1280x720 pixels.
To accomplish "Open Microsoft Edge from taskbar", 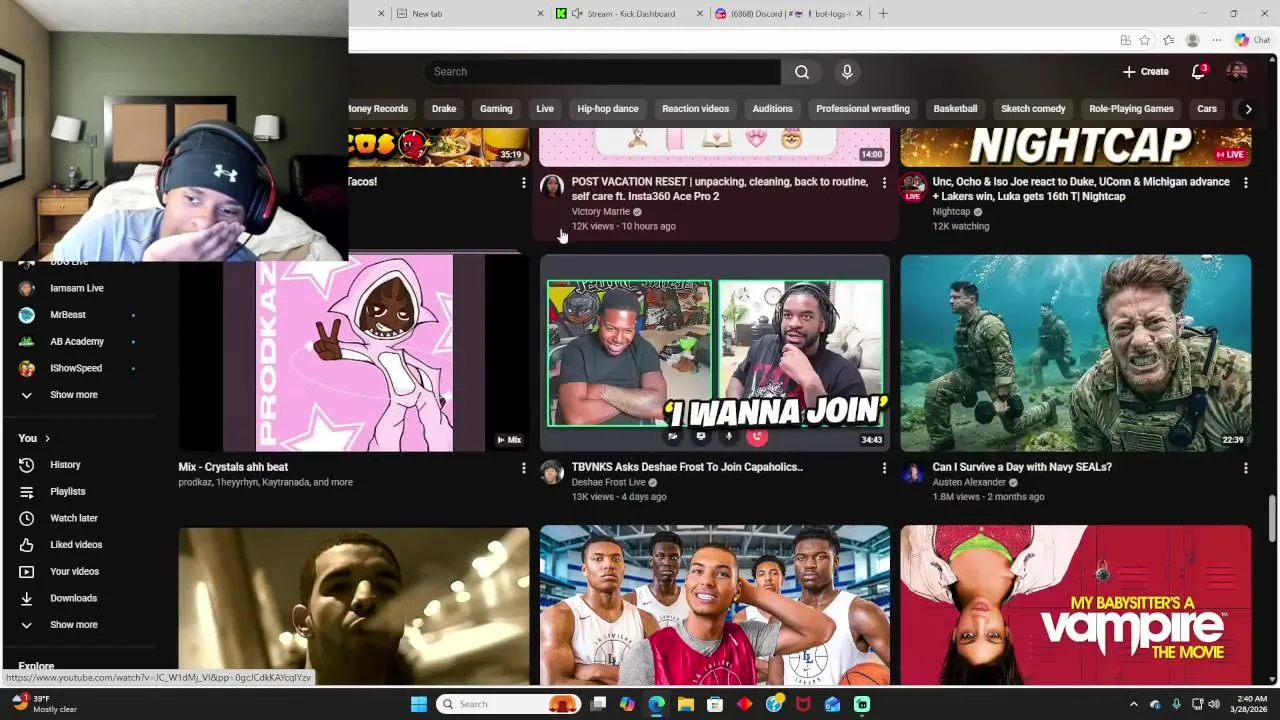I will (656, 704).
